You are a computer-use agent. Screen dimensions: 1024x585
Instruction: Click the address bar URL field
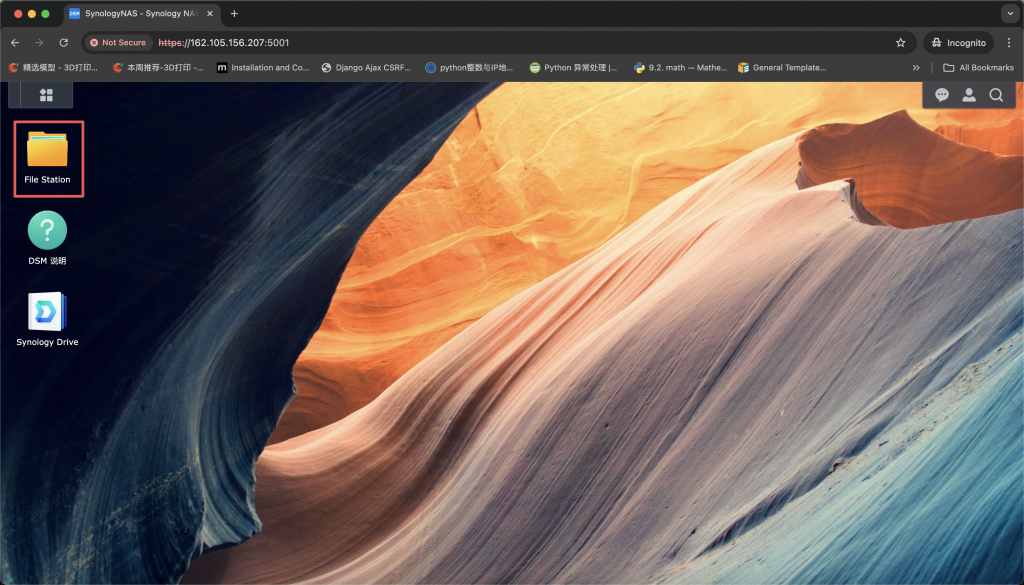[500, 43]
